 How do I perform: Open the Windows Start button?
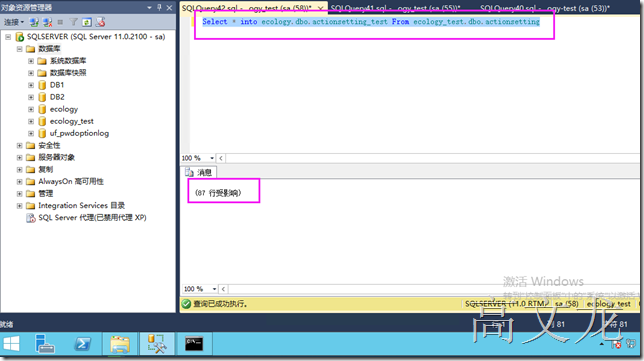click(x=12, y=344)
